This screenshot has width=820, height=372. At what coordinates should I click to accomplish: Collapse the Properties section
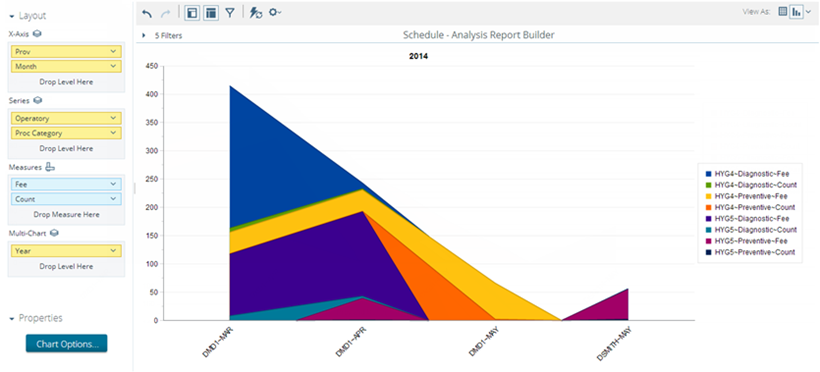[12, 319]
